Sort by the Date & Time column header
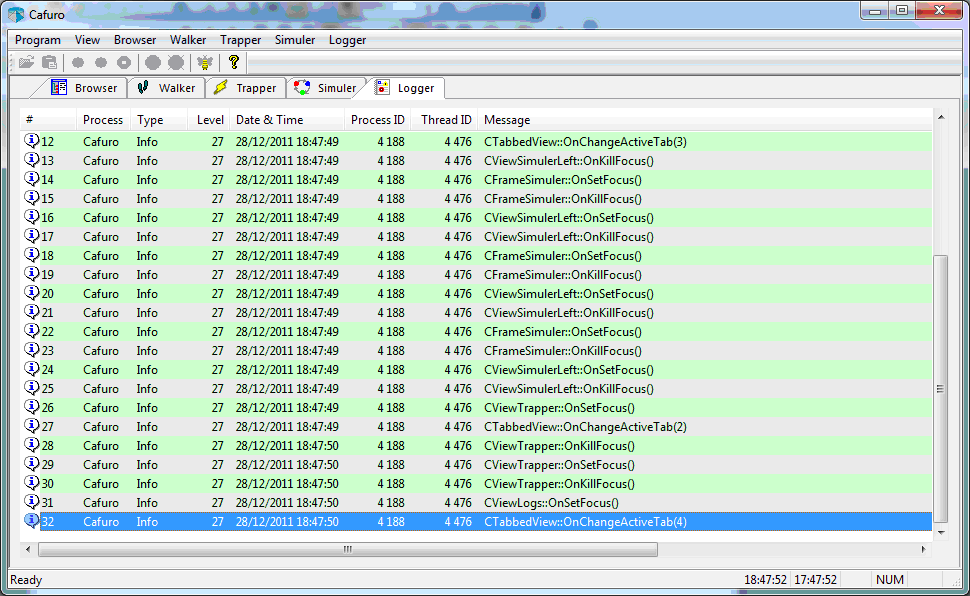Viewport: 970px width, 596px height. tap(269, 120)
